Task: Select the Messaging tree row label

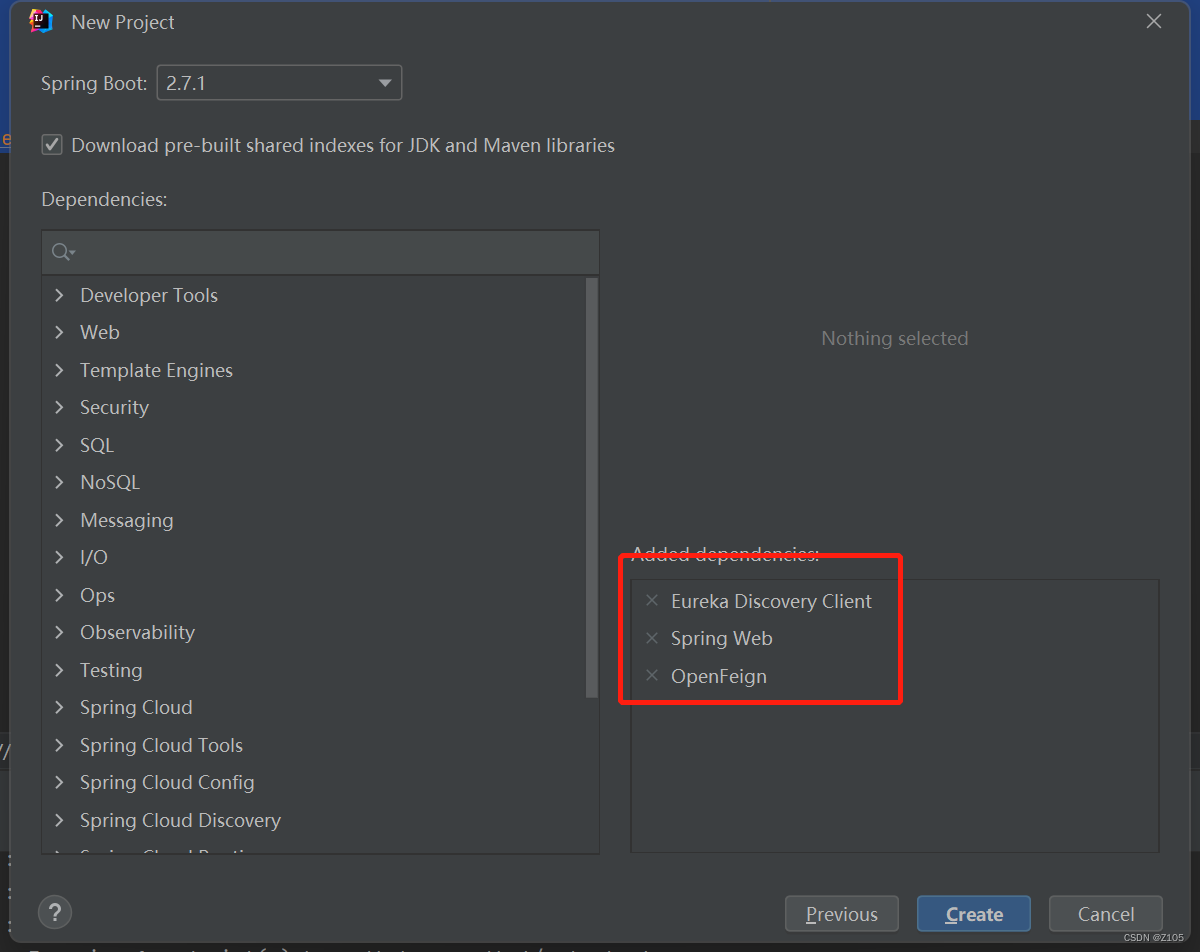Action: (126, 520)
